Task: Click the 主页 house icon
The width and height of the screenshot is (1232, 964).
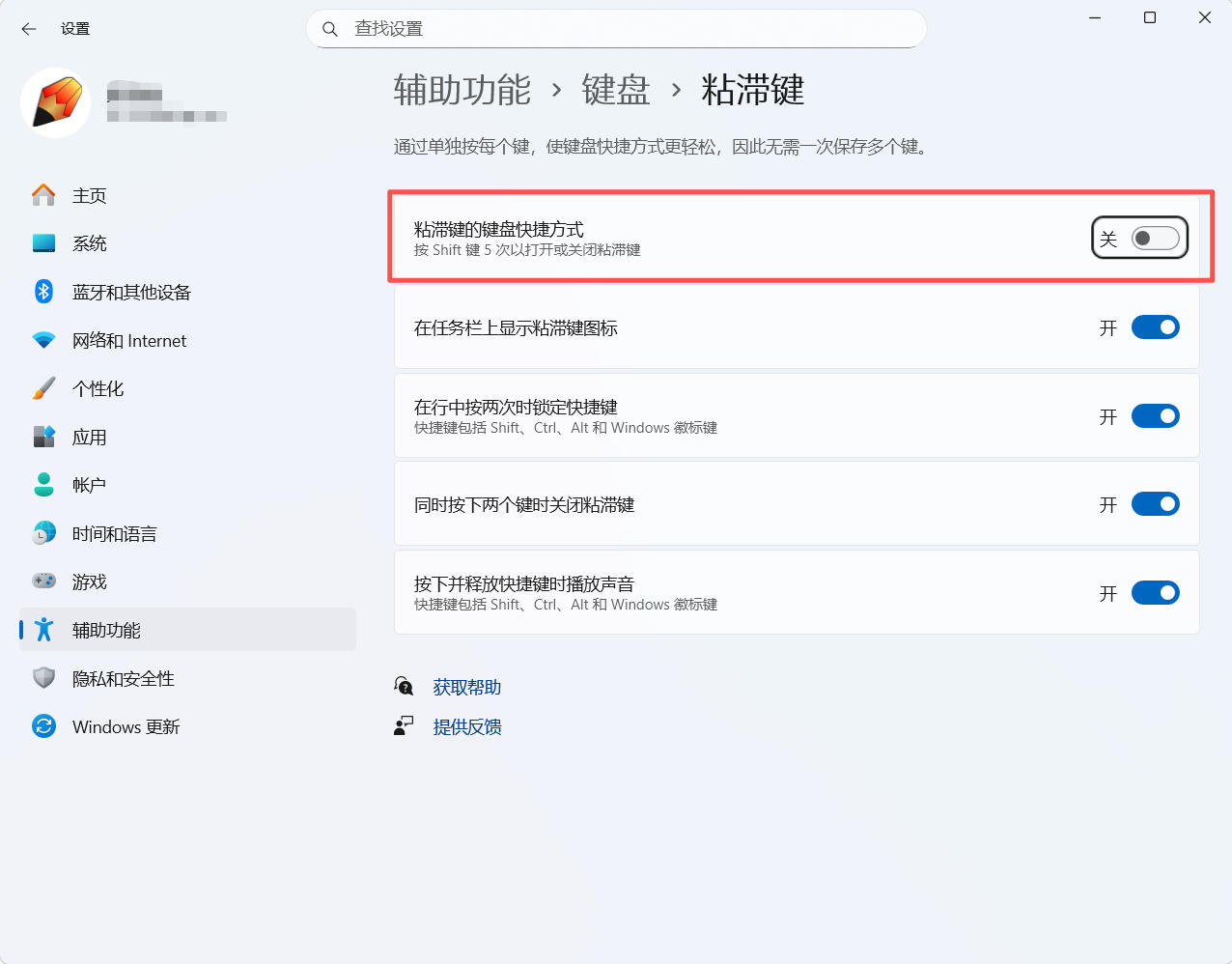Action: (x=43, y=195)
